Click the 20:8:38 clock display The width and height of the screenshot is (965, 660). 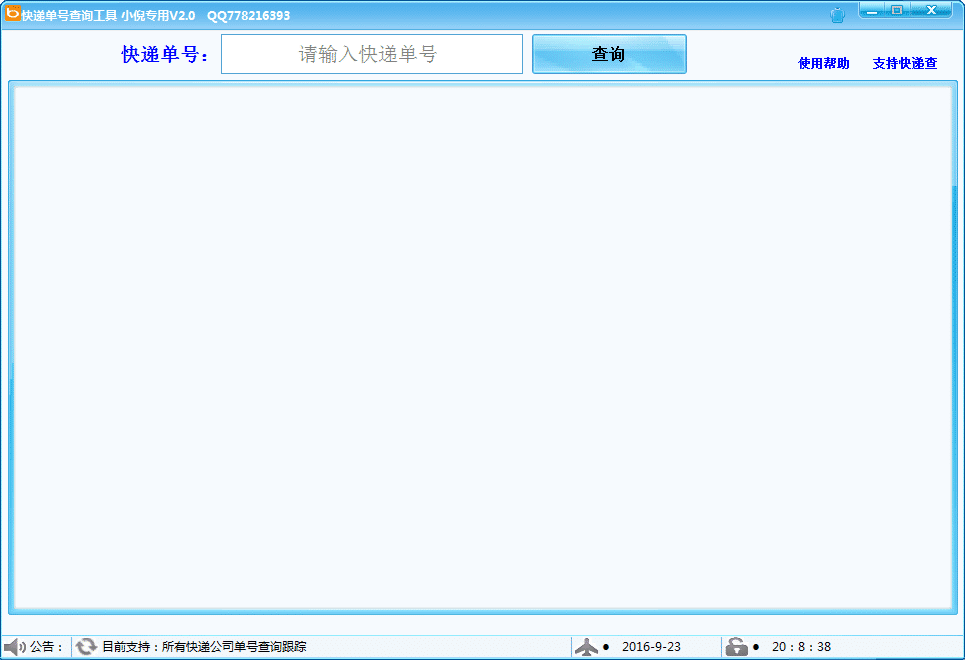pos(801,647)
